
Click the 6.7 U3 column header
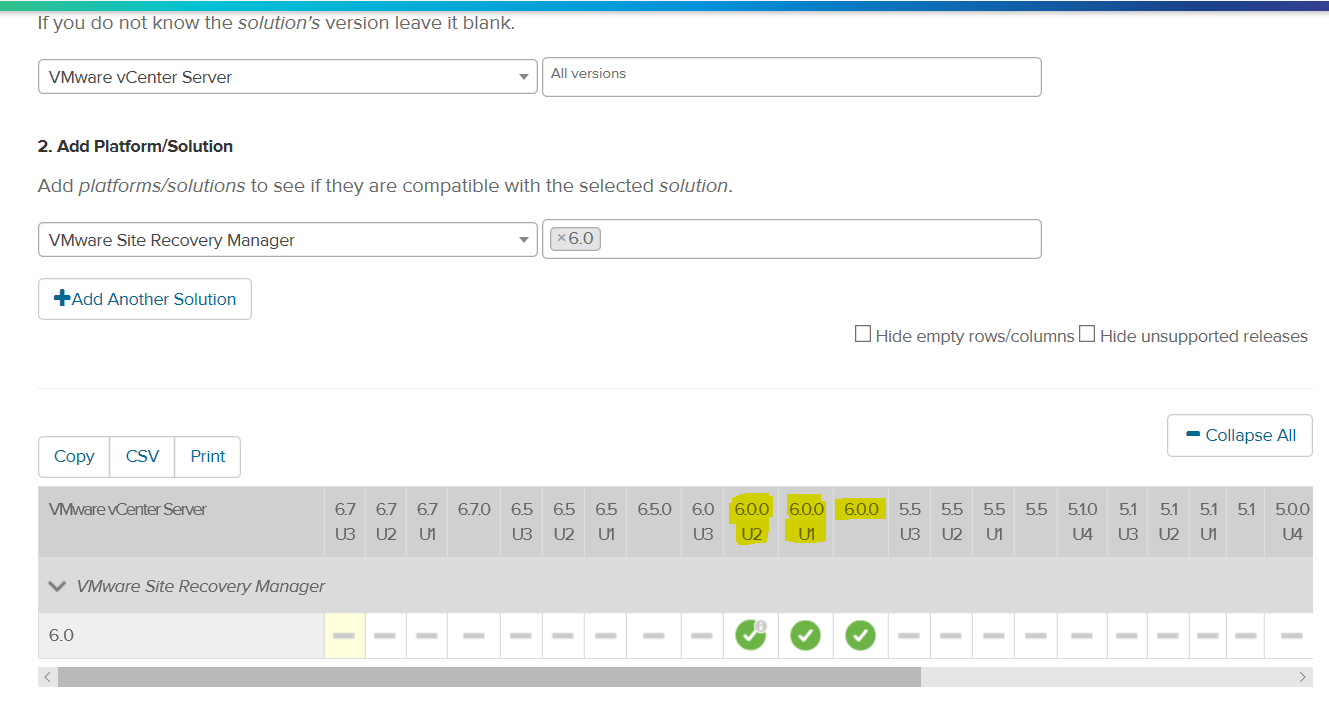(x=344, y=521)
